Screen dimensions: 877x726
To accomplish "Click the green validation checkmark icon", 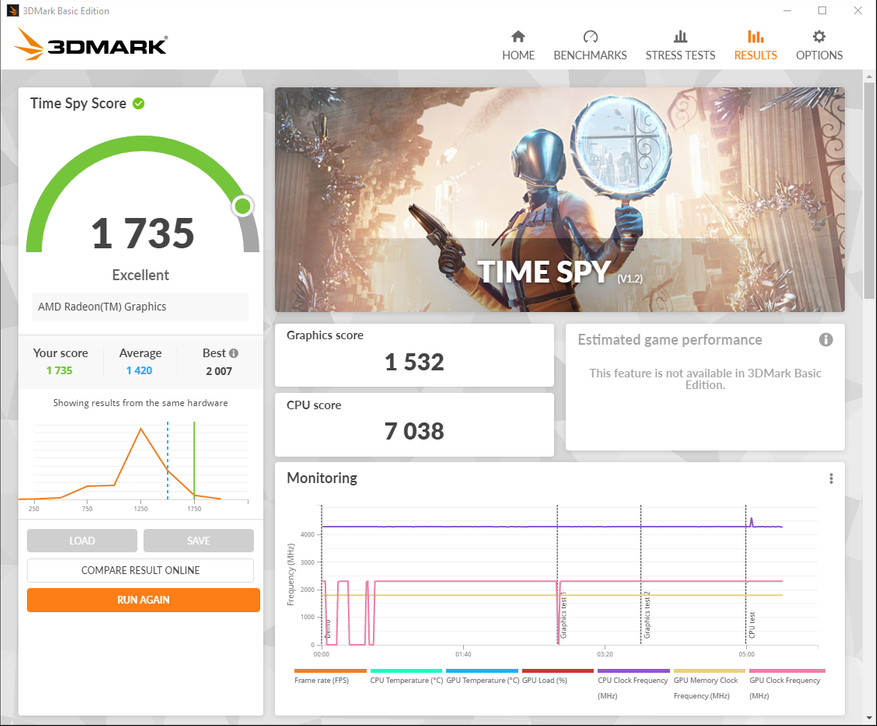I will click(x=138, y=103).
